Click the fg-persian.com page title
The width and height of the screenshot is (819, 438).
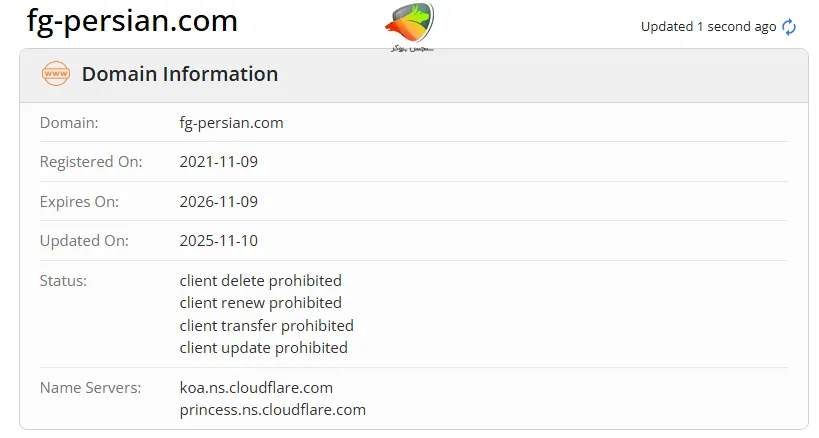click(x=132, y=21)
